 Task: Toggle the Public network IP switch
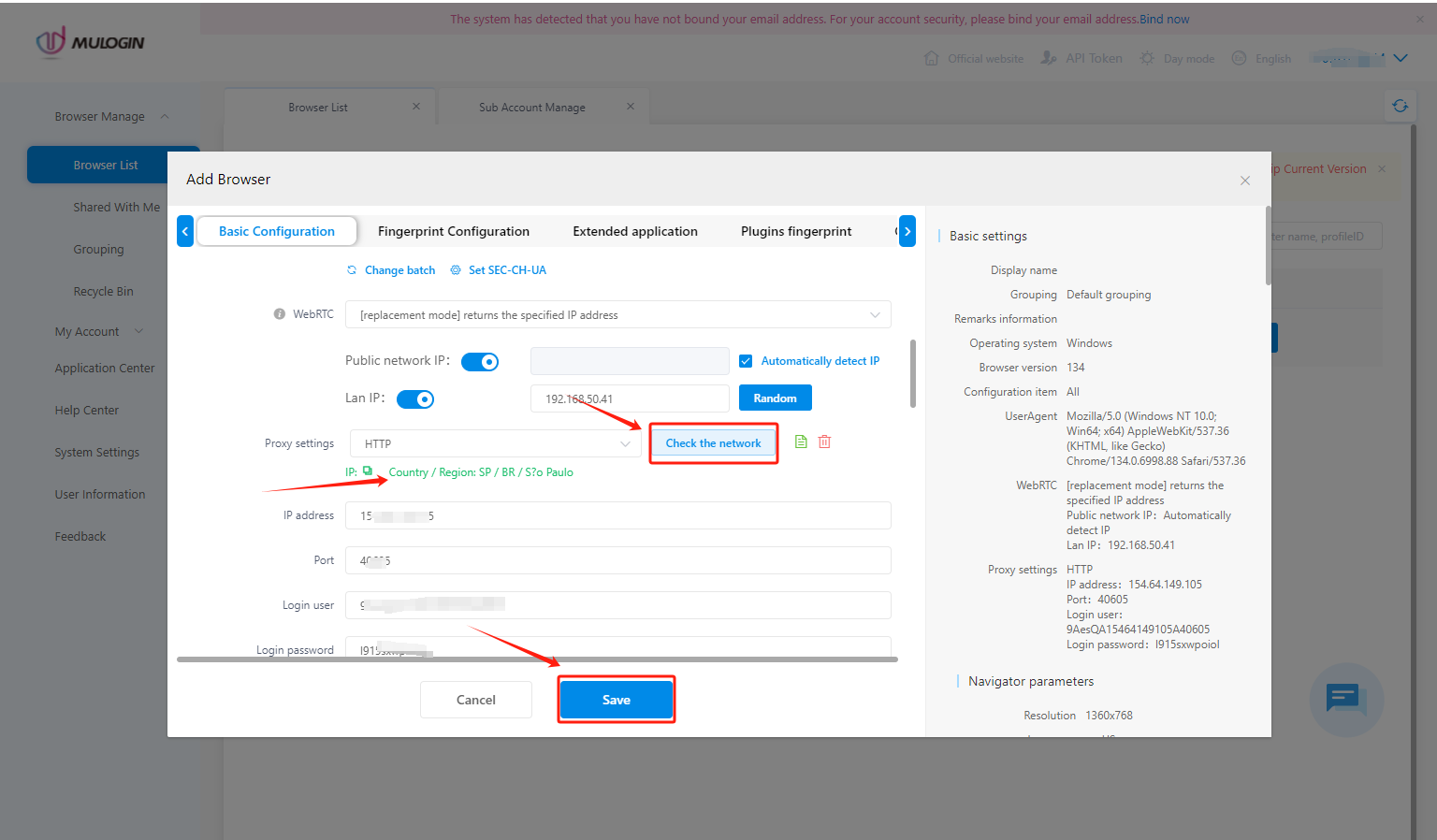click(x=480, y=362)
